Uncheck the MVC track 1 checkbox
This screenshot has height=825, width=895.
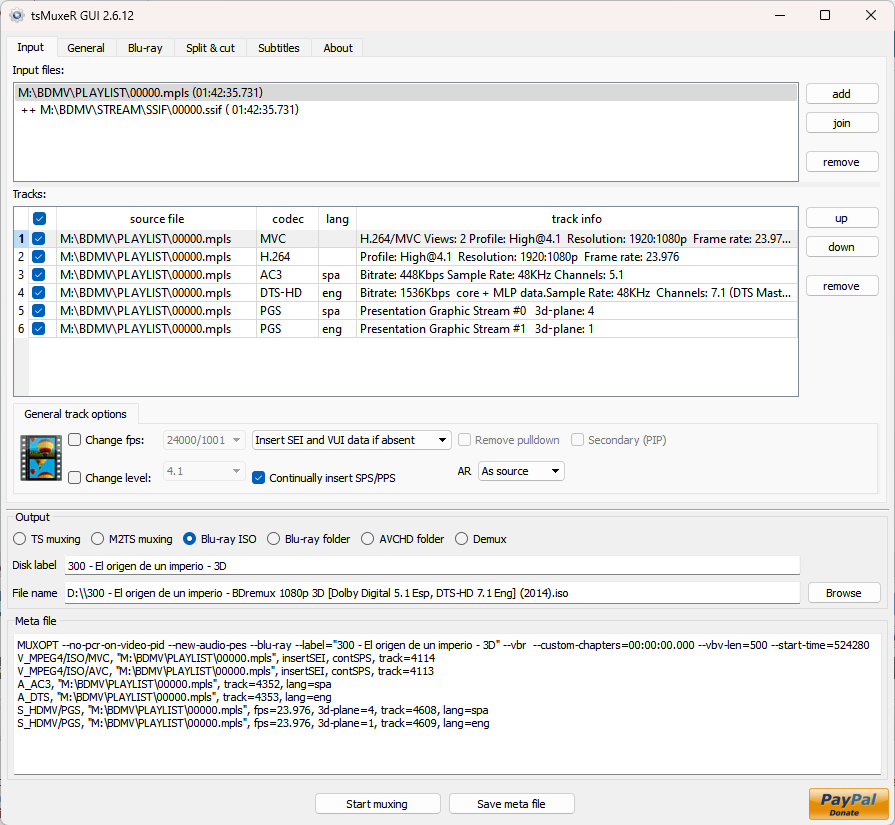tap(39, 239)
